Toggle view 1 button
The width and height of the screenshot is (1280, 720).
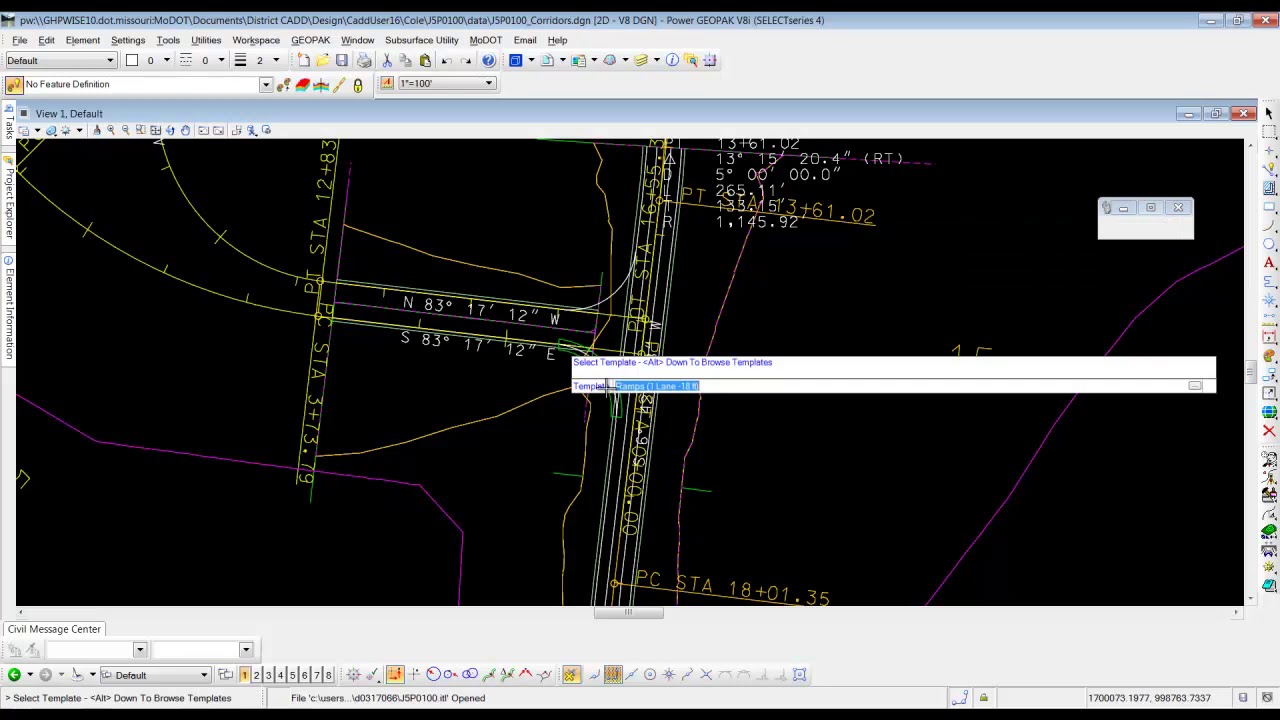(x=244, y=675)
